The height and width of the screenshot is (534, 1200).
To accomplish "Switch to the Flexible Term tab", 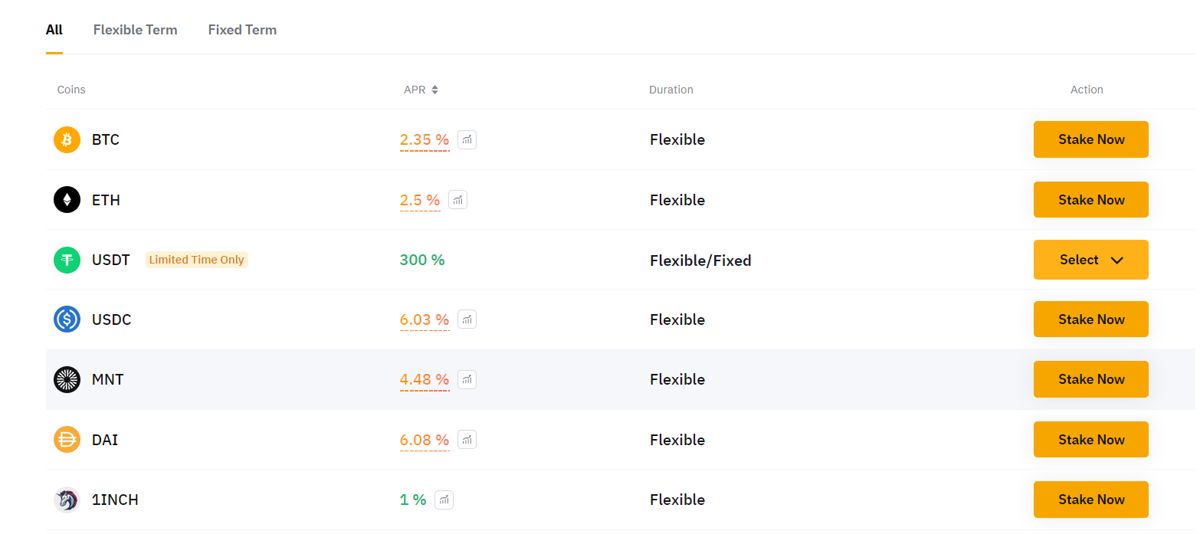I will (x=135, y=30).
